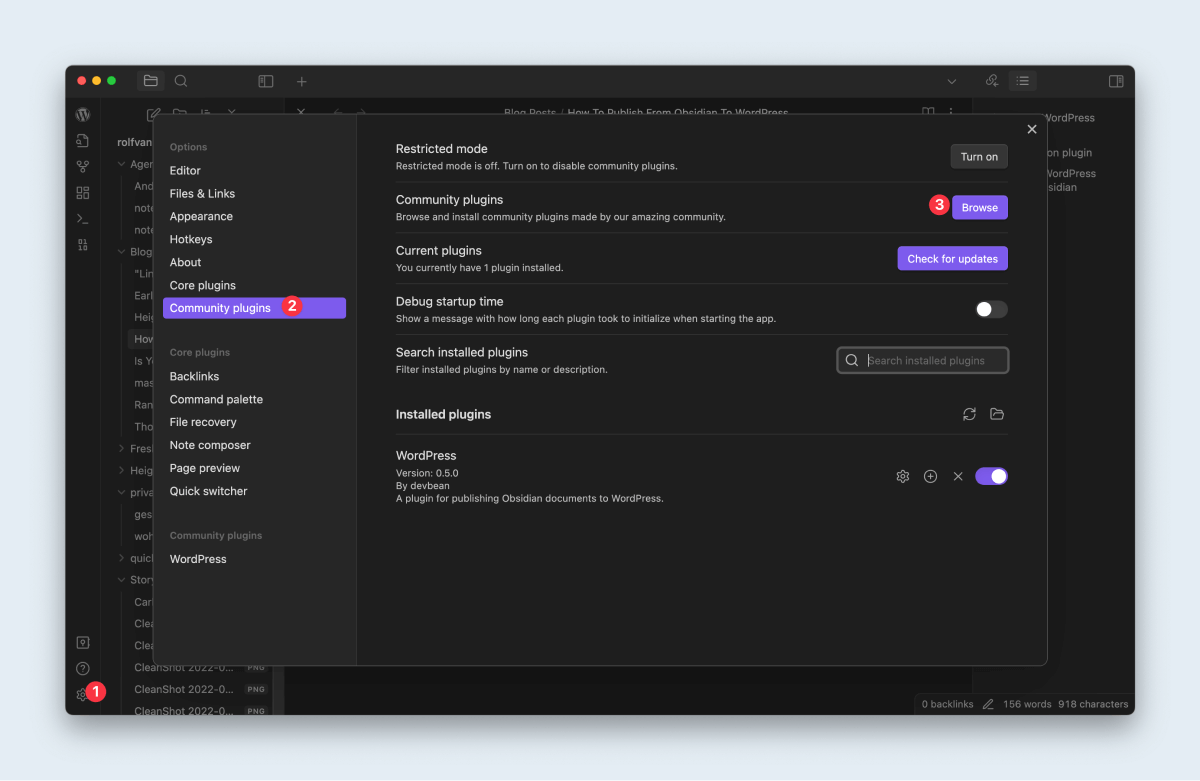The image size is (1200, 781).
Task: Click 918 characters in status bar
Action: [1094, 704]
